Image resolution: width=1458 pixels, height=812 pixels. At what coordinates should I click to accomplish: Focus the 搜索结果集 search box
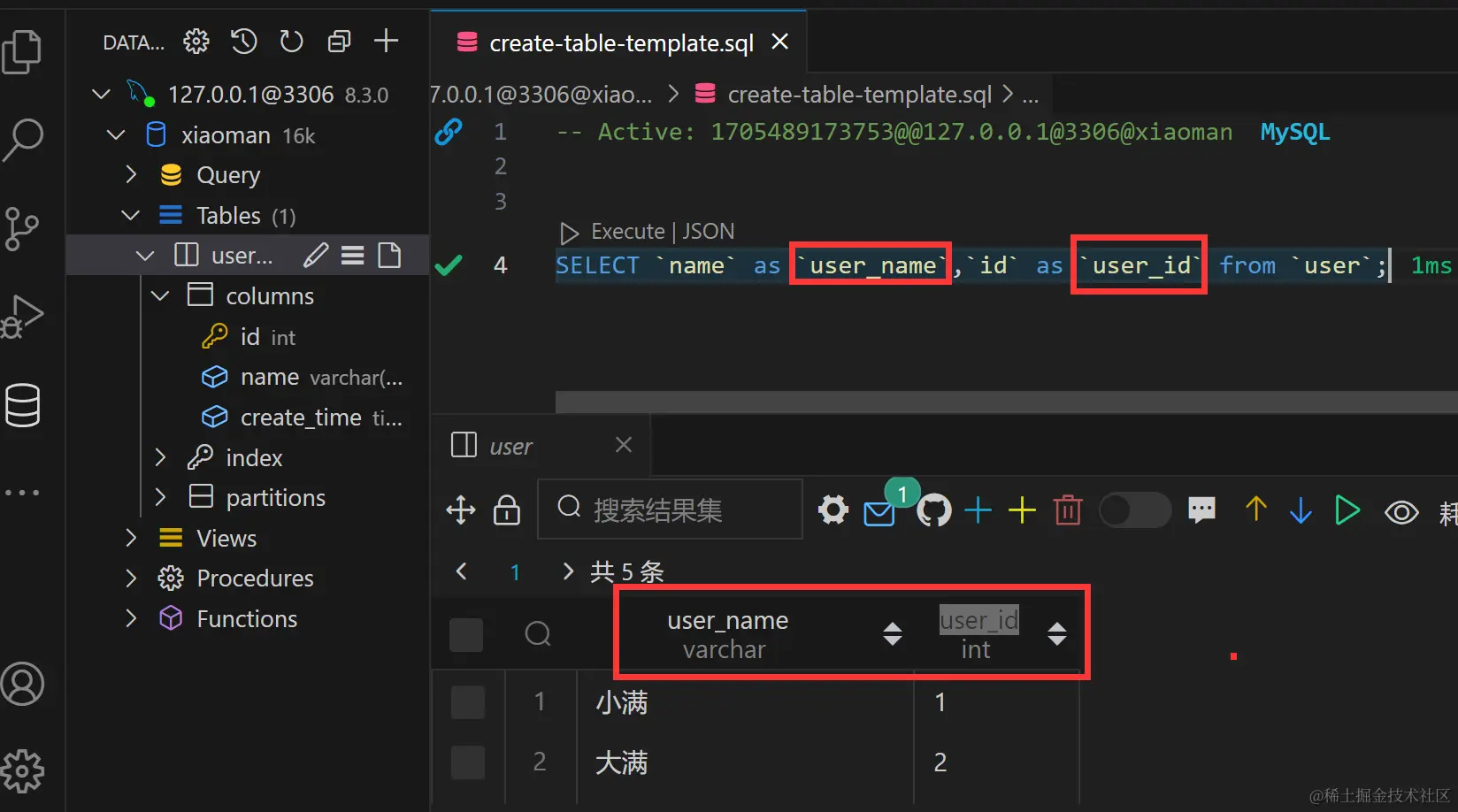670,509
